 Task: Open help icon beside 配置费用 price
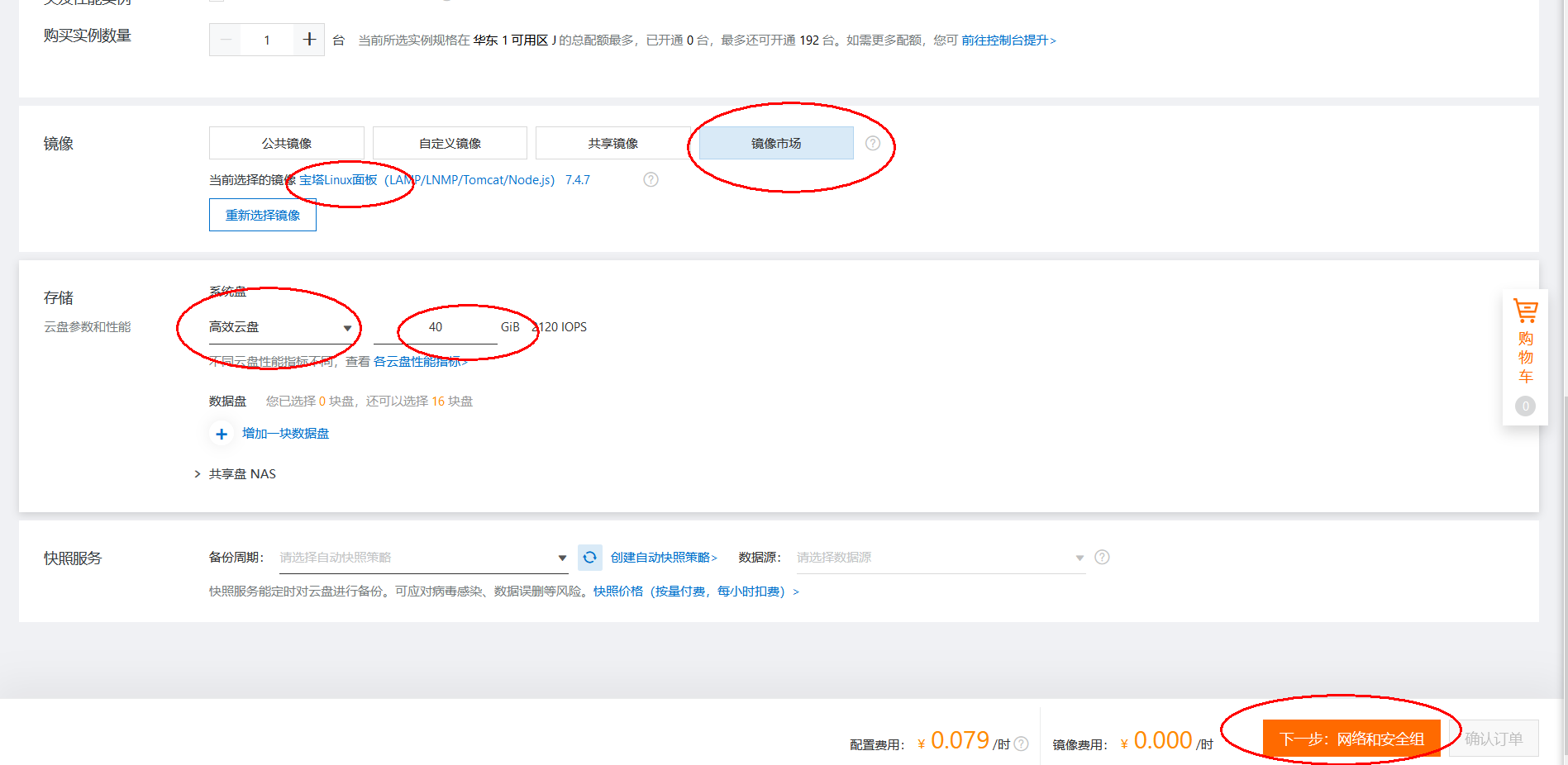coord(1022,744)
